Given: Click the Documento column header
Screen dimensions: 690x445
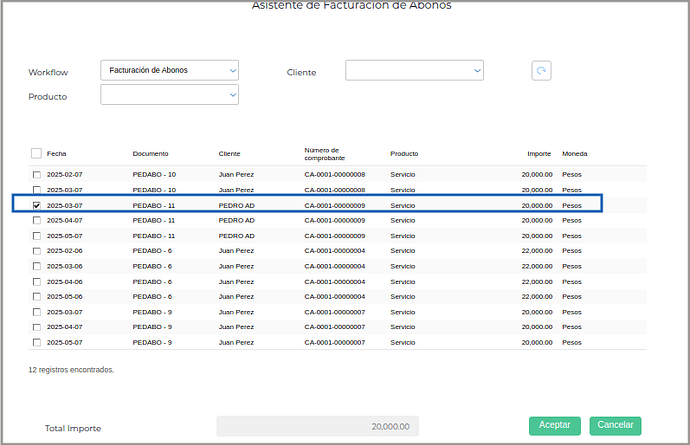Looking at the screenshot, I should 150,154.
